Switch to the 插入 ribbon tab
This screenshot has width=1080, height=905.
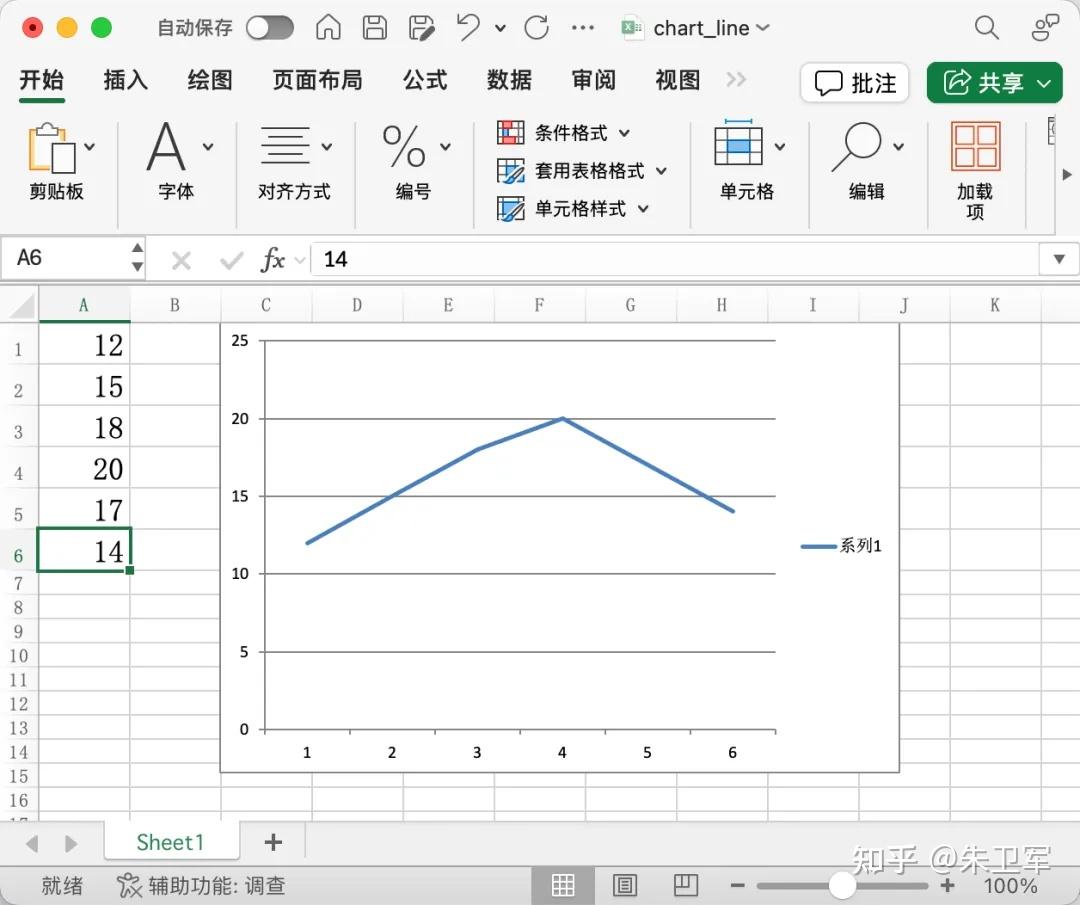pyautogui.click(x=125, y=80)
